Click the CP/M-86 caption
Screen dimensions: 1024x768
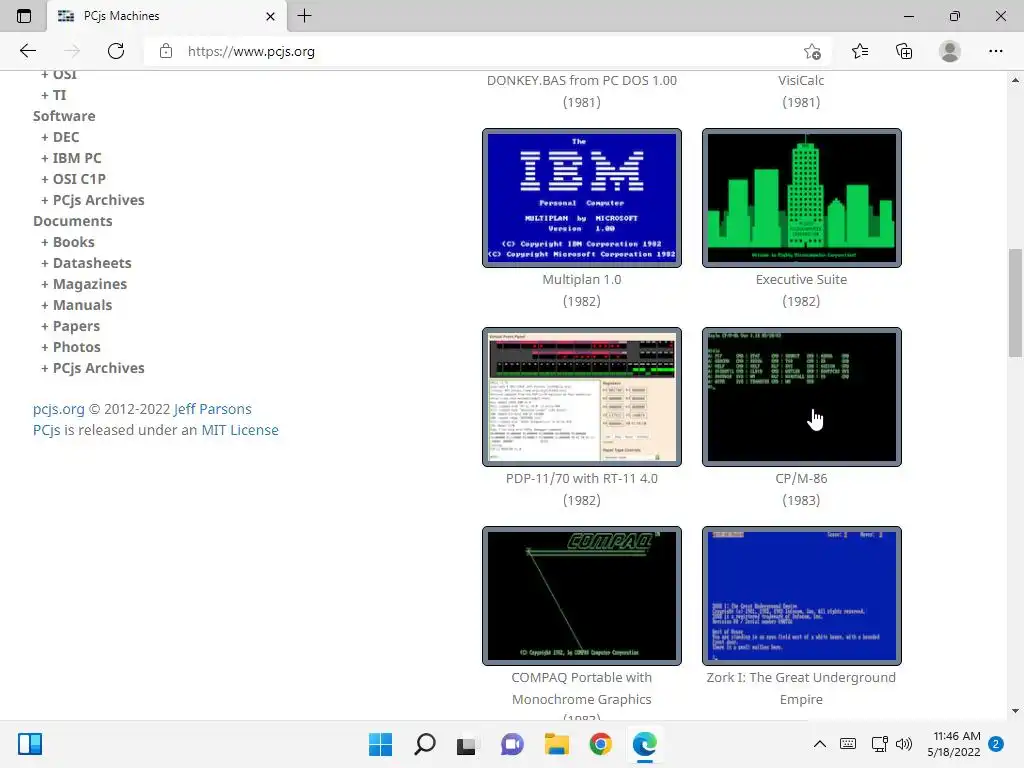click(x=801, y=479)
